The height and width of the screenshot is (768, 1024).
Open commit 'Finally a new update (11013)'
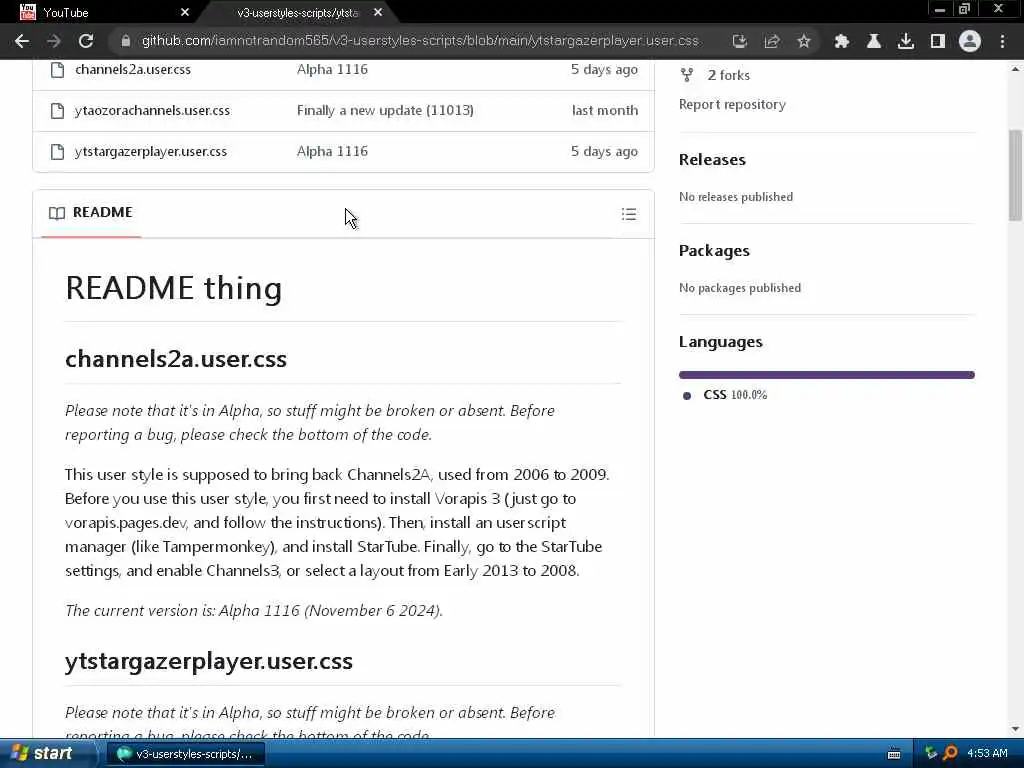[x=385, y=110]
